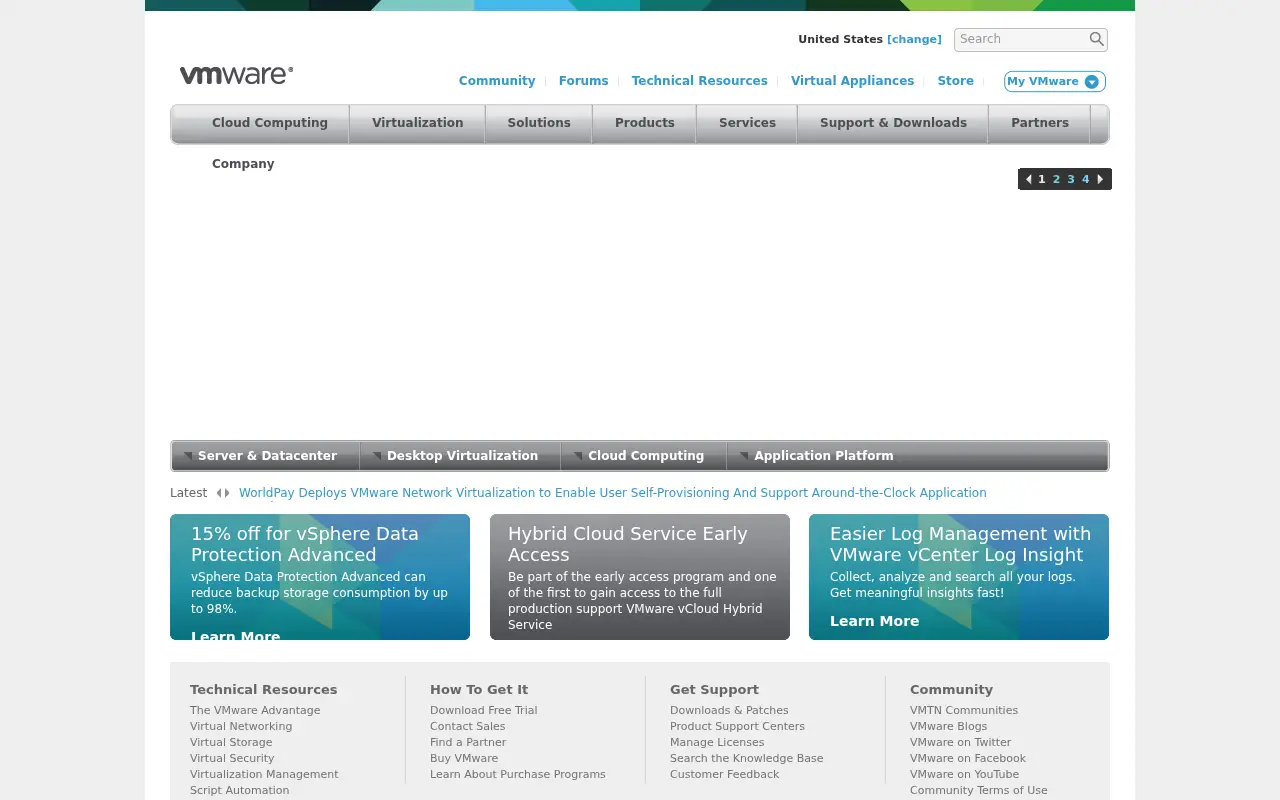Open the Hybrid Cloud Service Early Access promo
This screenshot has height=800, width=1280.
(640, 577)
